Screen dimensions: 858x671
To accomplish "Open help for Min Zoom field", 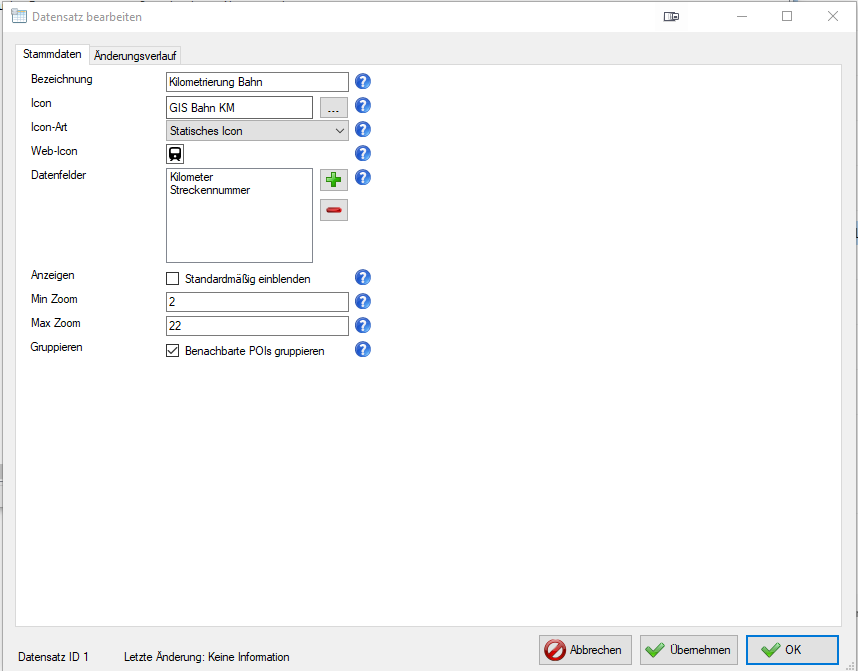I will click(x=363, y=301).
